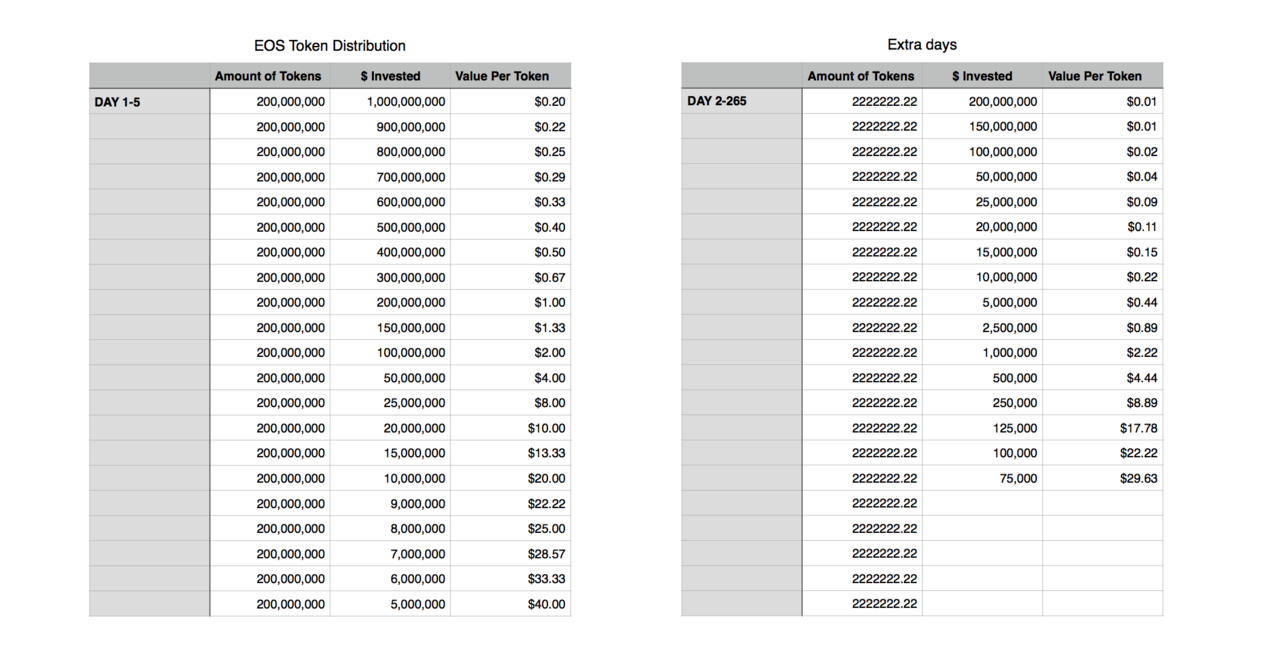This screenshot has width=1280, height=669.
Task: Select the "$13.33" value per token cell
Action: [x=510, y=453]
